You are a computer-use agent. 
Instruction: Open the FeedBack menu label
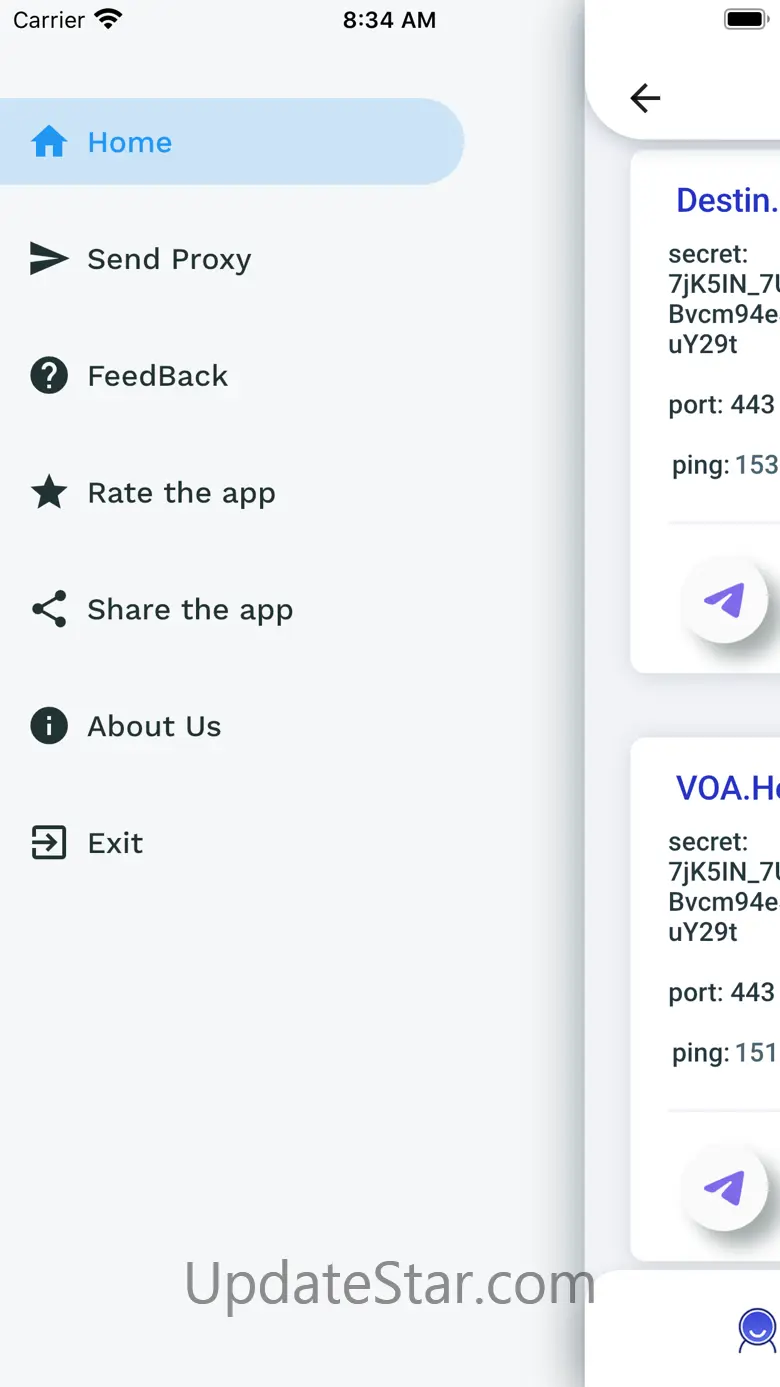pyautogui.click(x=157, y=376)
